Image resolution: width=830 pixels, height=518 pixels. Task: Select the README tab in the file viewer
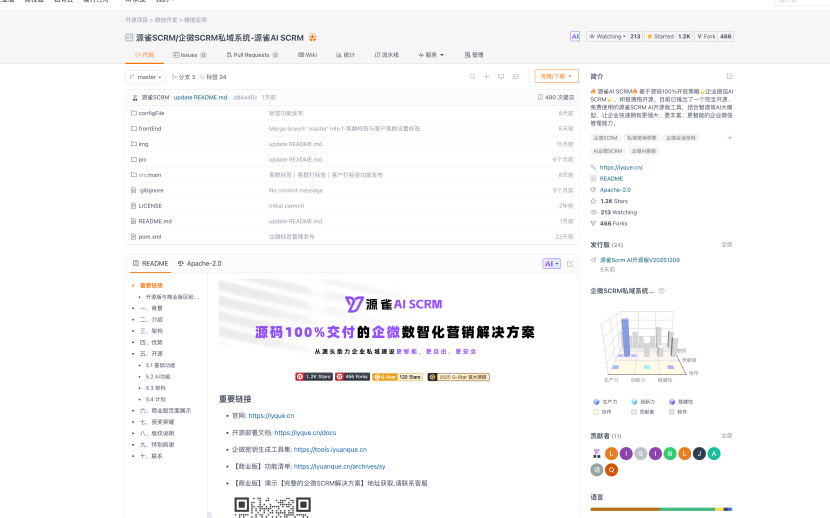pyautogui.click(x=150, y=263)
